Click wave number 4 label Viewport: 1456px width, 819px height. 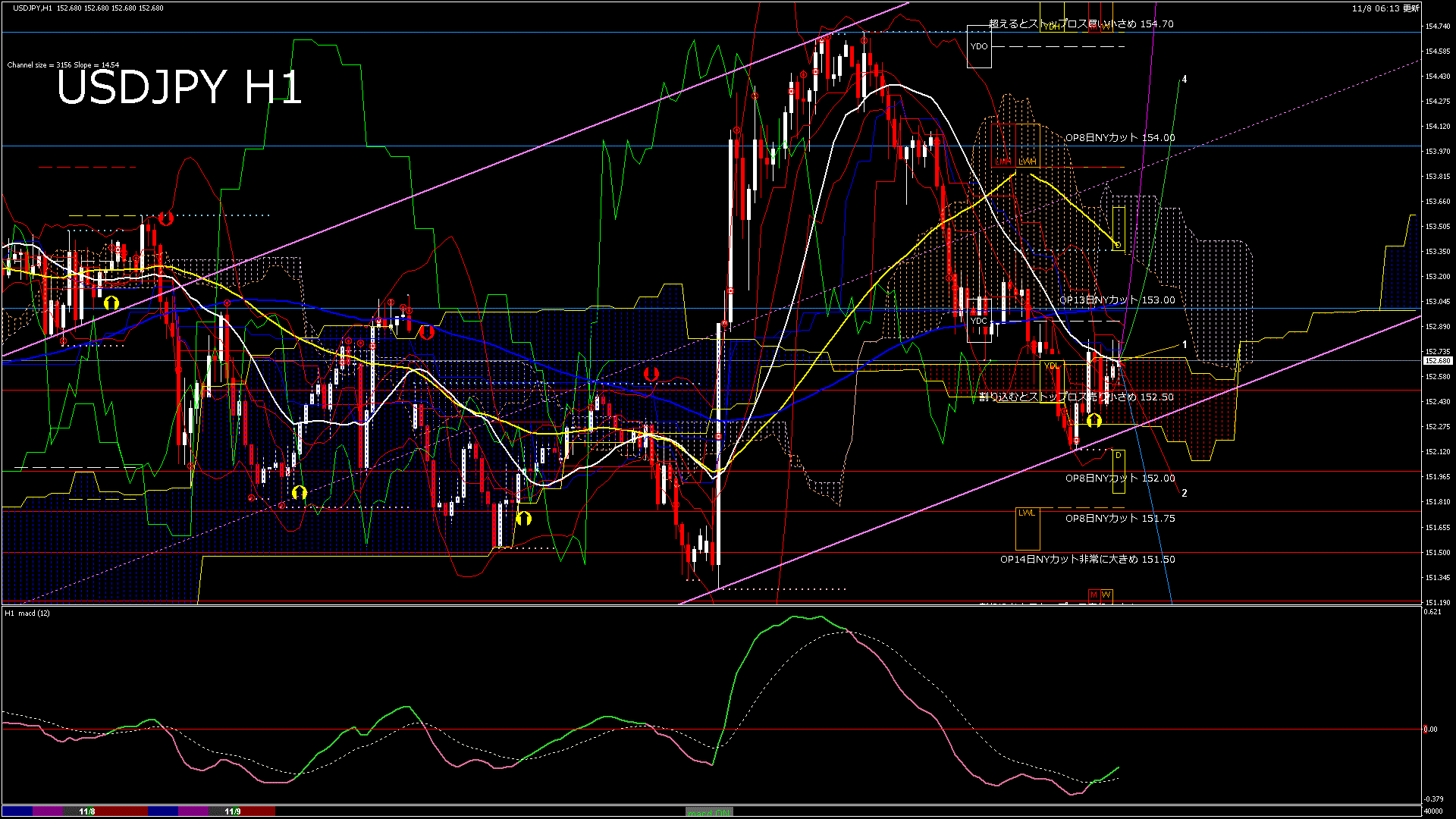point(1185,80)
